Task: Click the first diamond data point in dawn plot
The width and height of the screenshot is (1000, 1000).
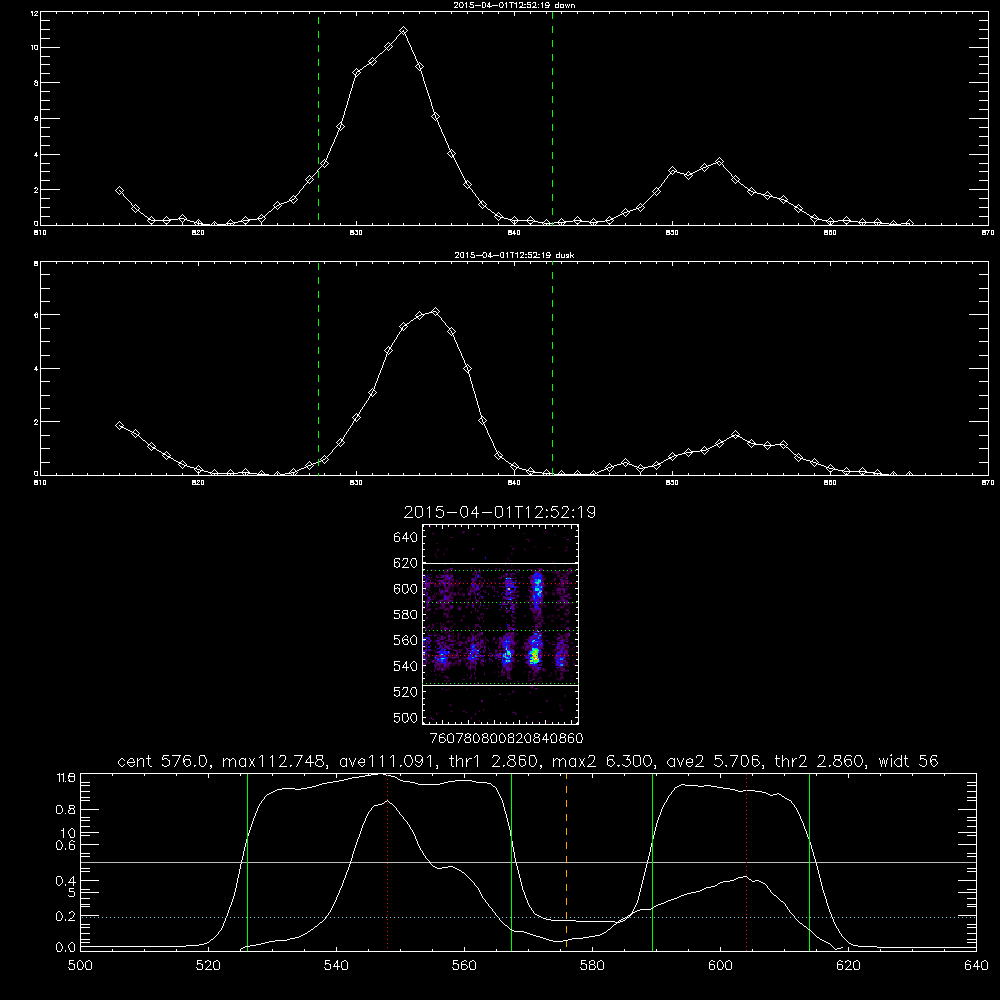Action: tap(119, 191)
